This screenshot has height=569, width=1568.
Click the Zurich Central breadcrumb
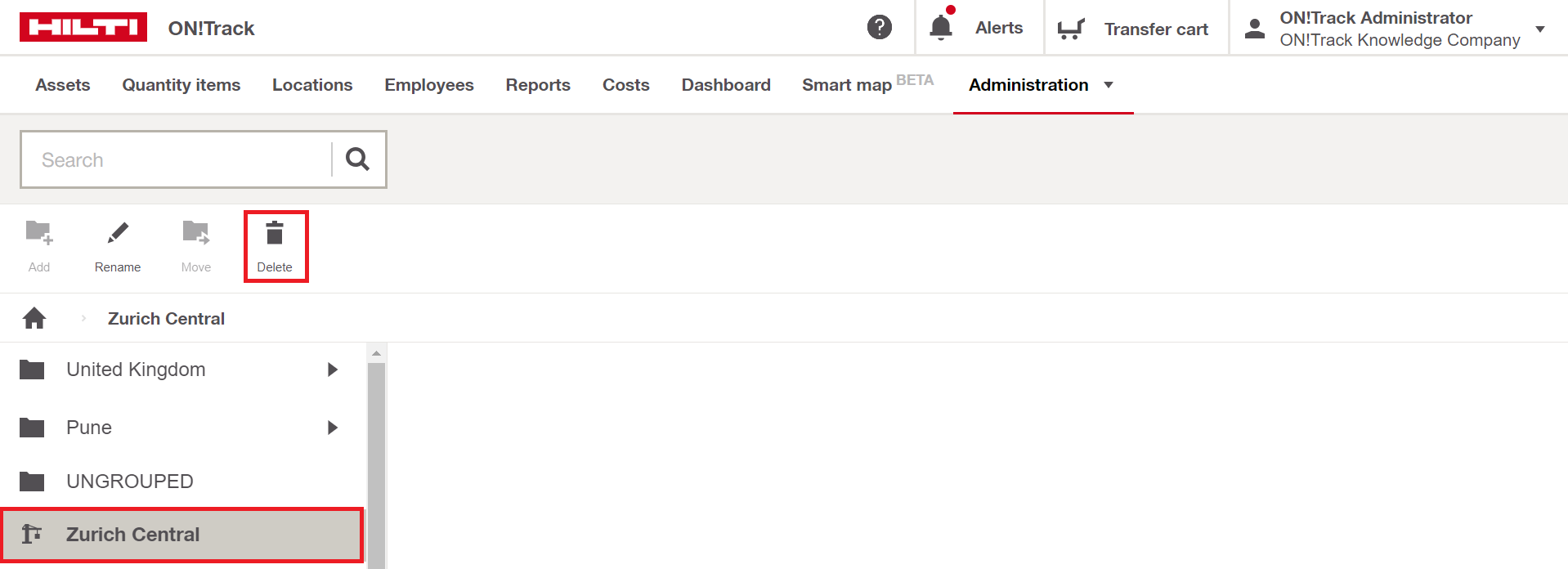click(x=166, y=319)
